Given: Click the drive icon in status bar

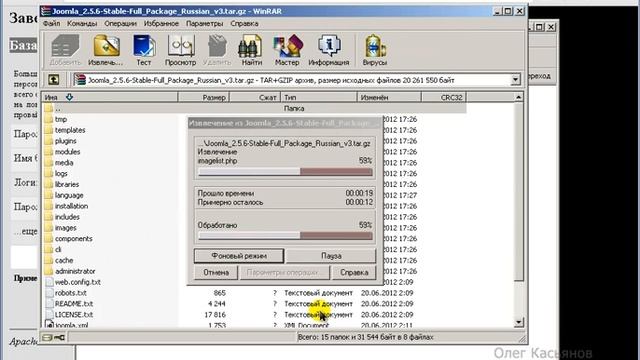Looking at the screenshot, I should (x=47, y=337).
